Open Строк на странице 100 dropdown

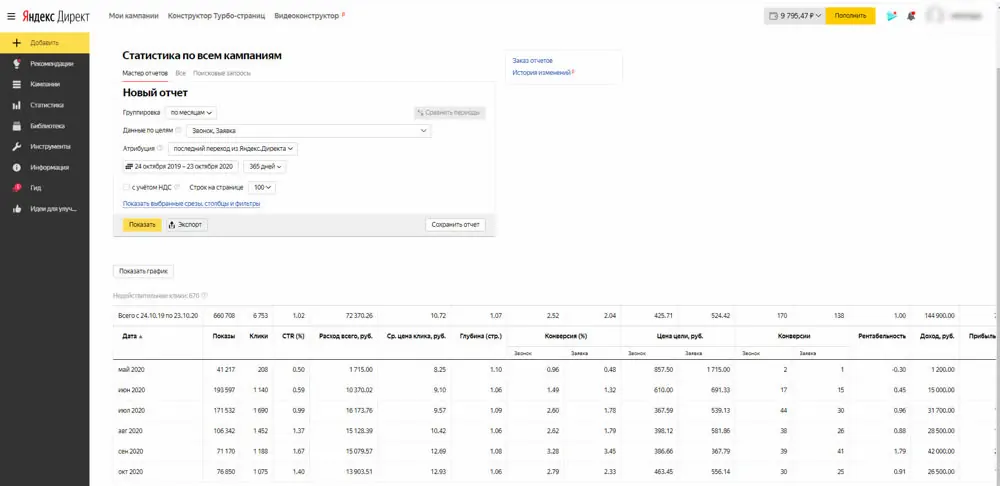pos(261,188)
